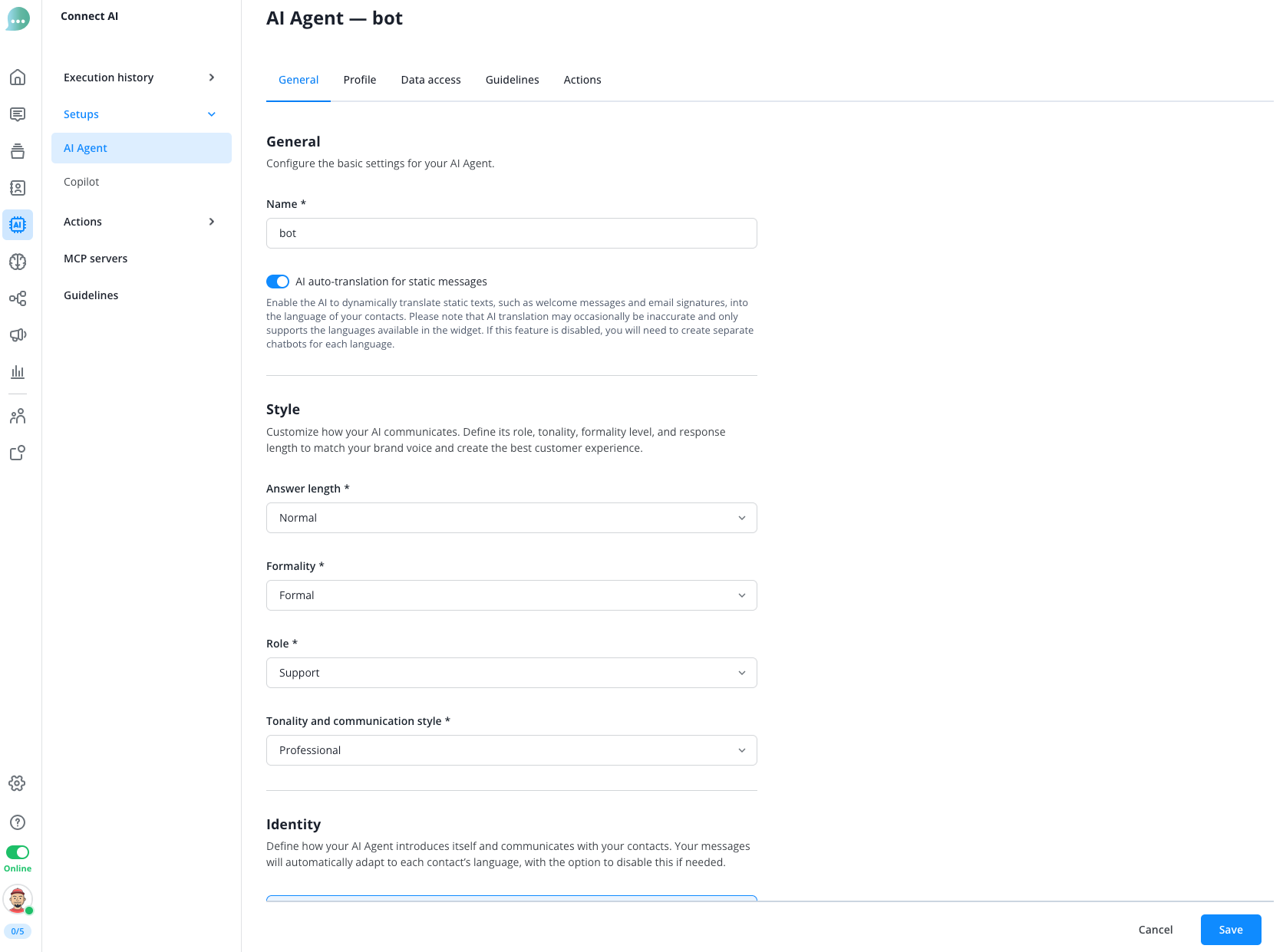This screenshot has width=1283, height=952.
Task: Open Tonality and communication style dropdown
Action: pos(512,750)
